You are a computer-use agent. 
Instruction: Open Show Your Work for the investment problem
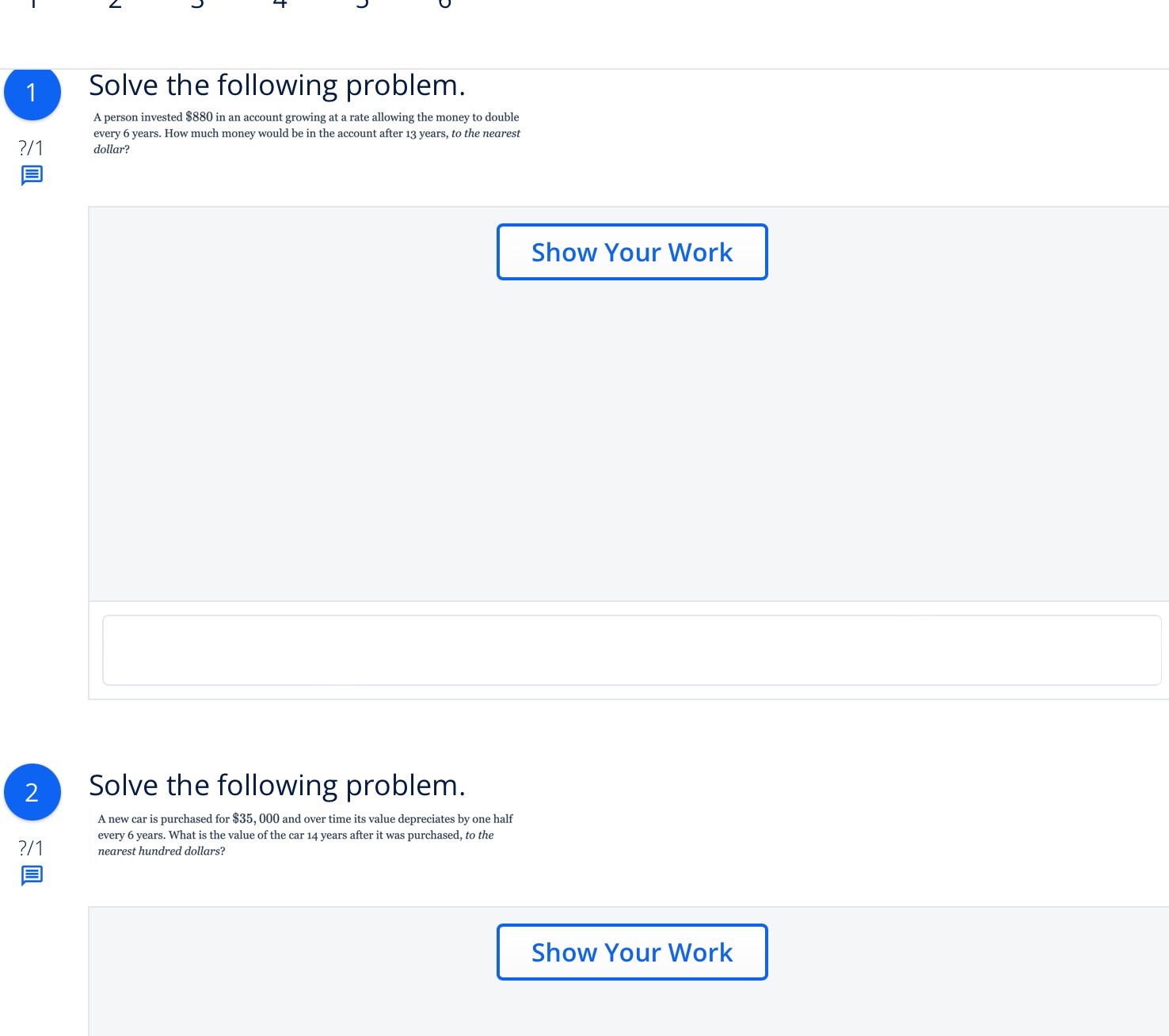[631, 252]
